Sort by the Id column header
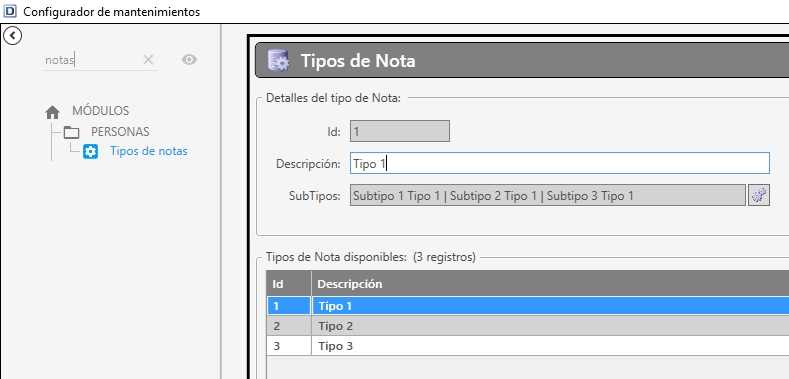Screen dimensions: 789x379 point(289,284)
